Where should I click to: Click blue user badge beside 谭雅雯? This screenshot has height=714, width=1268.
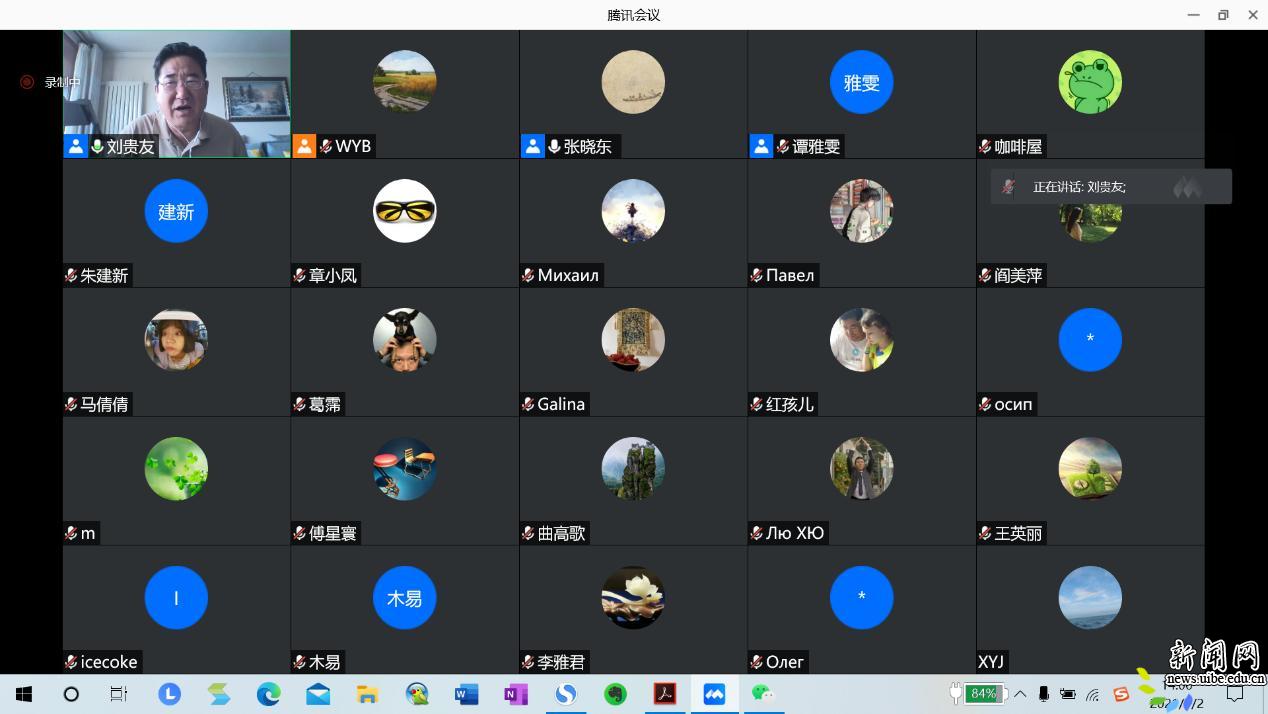click(x=761, y=146)
